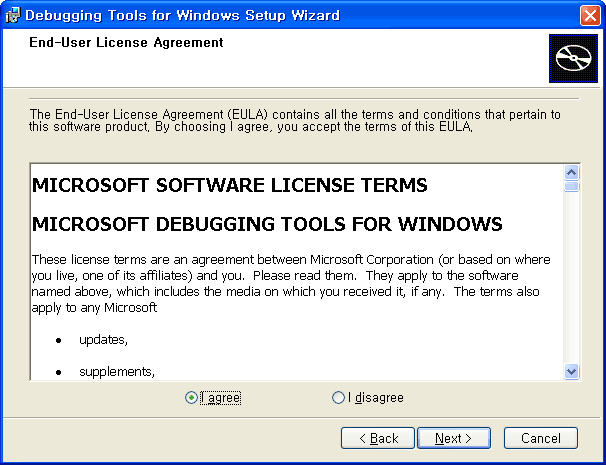This screenshot has height=465, width=606.
Task: Click the EULA description text above the license box
Action: tap(295, 121)
